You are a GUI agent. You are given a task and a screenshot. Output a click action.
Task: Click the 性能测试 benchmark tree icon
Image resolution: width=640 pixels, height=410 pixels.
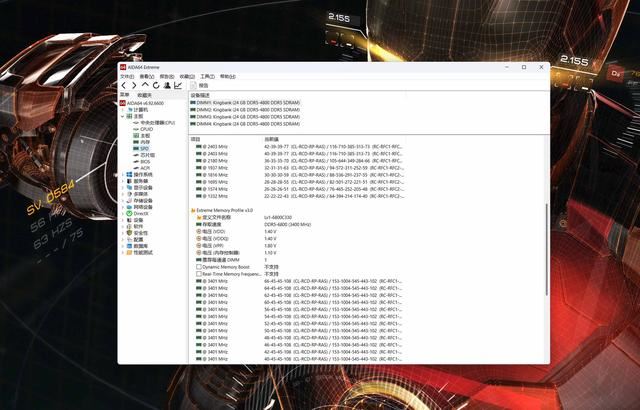[x=129, y=253]
